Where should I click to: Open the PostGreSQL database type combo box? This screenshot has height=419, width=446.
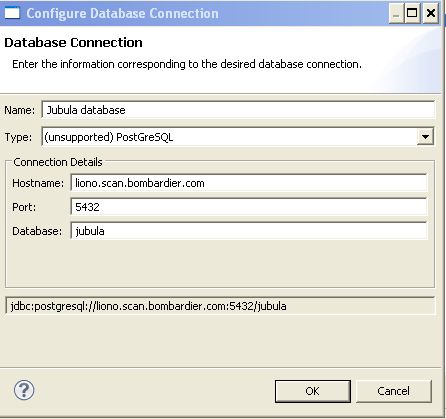point(238,137)
